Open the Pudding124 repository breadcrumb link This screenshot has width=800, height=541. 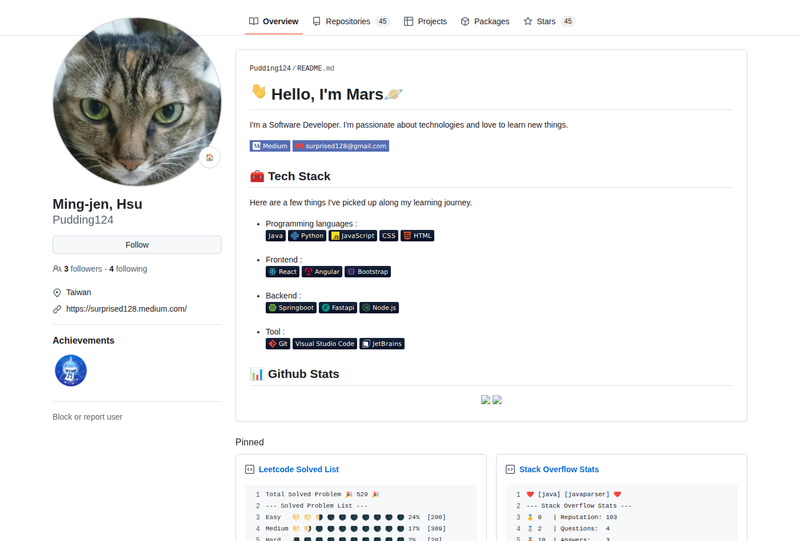point(270,68)
